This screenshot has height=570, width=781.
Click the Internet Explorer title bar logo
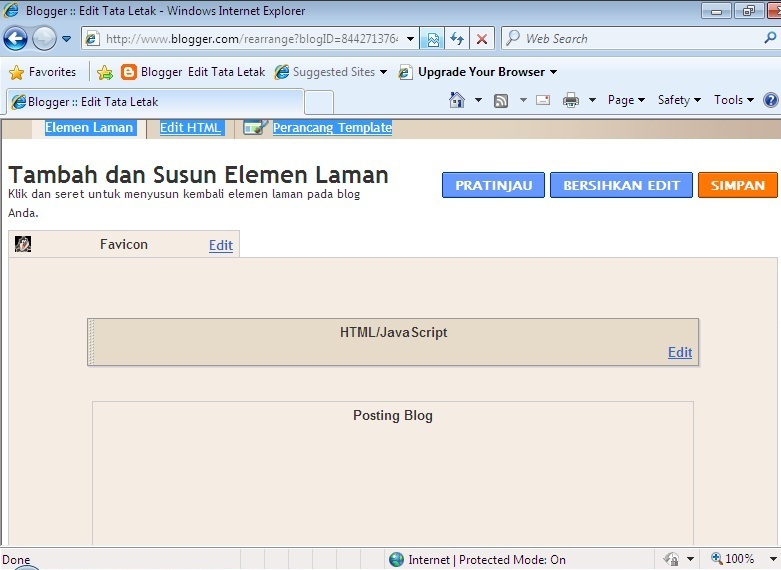point(10,10)
